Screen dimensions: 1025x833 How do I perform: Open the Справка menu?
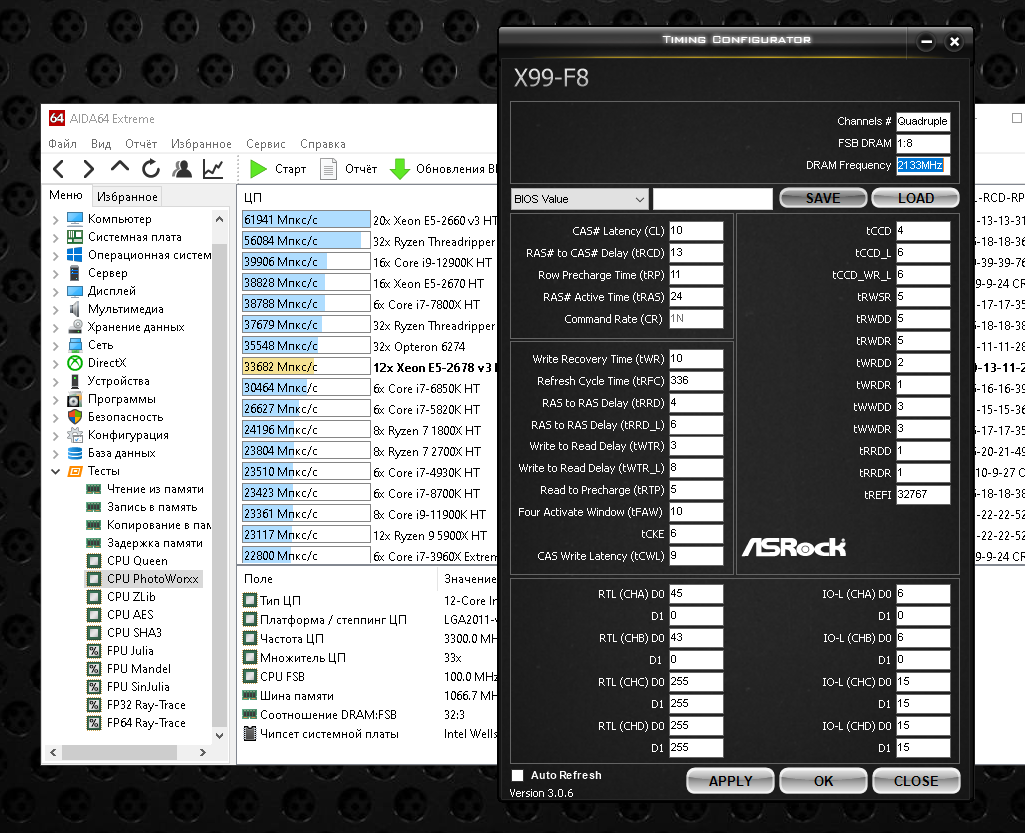322,144
